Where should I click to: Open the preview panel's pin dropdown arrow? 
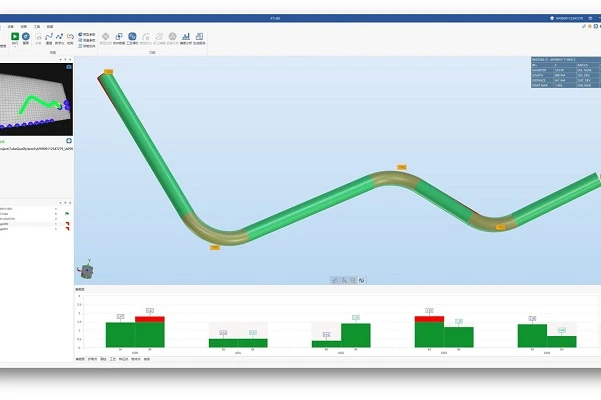point(63,60)
